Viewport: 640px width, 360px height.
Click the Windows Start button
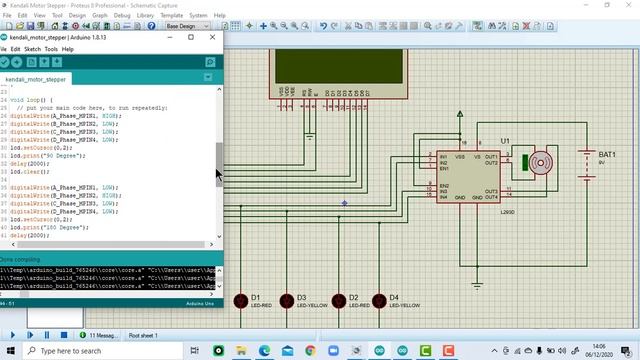tap(11, 351)
